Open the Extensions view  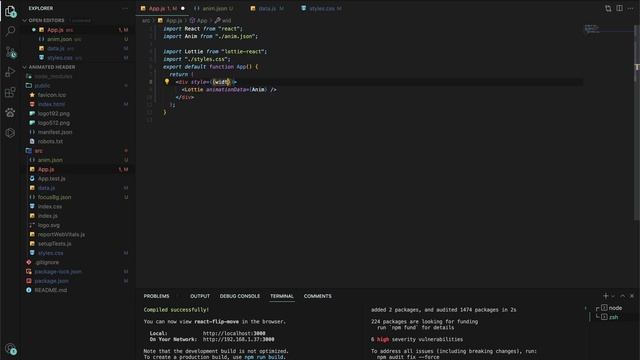[10, 92]
